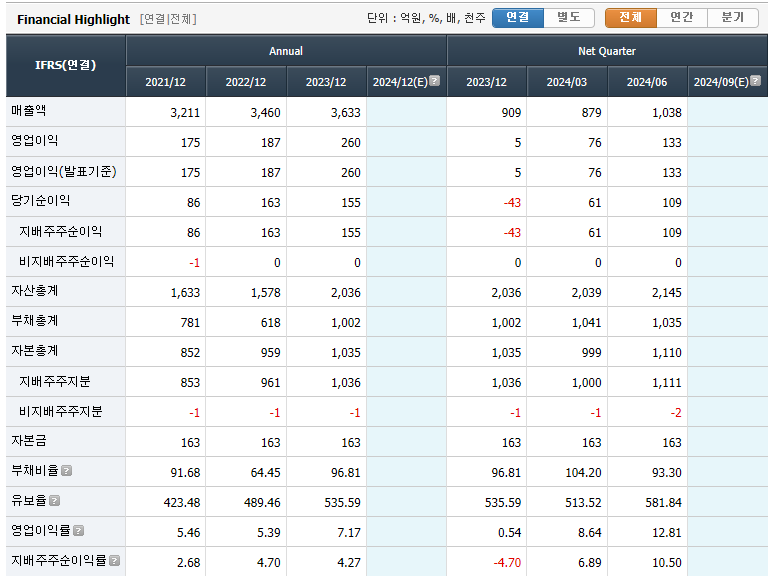This screenshot has width=784, height=576.
Task: Click the 2021/12 annual column header
Action: click(x=166, y=82)
